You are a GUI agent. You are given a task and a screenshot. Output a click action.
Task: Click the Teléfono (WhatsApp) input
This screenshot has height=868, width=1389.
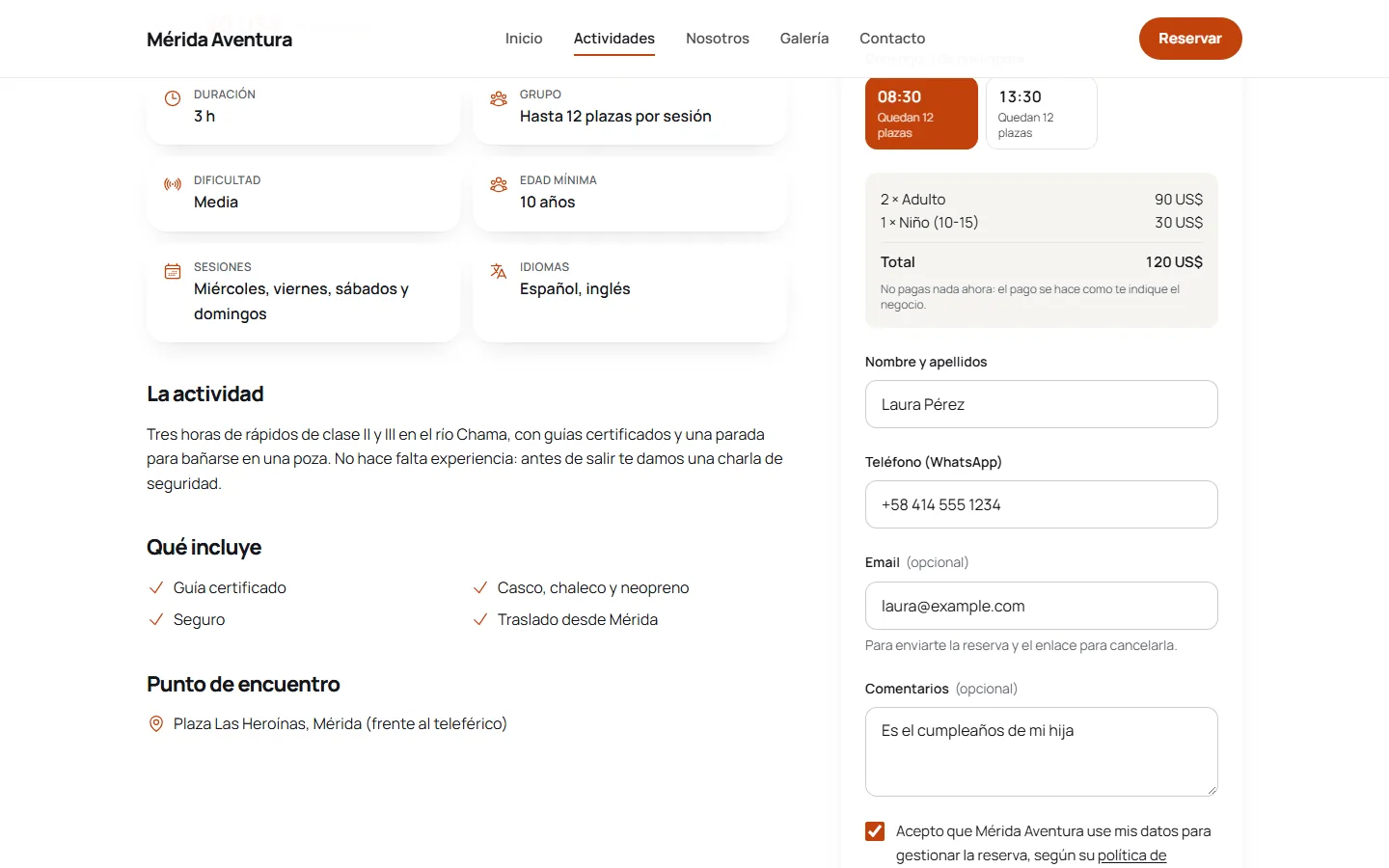[x=1042, y=504]
